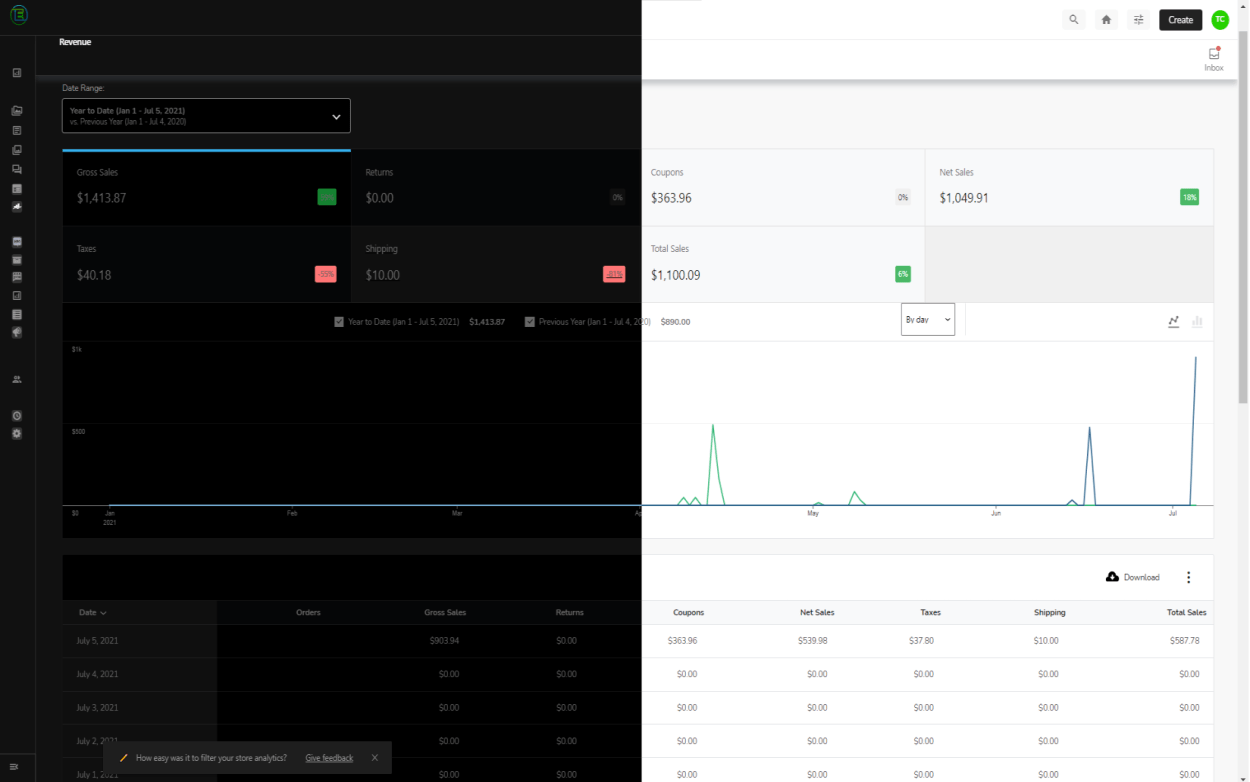This screenshot has width=1250, height=782.
Task: Select the Taxes summary card
Action: point(206,264)
